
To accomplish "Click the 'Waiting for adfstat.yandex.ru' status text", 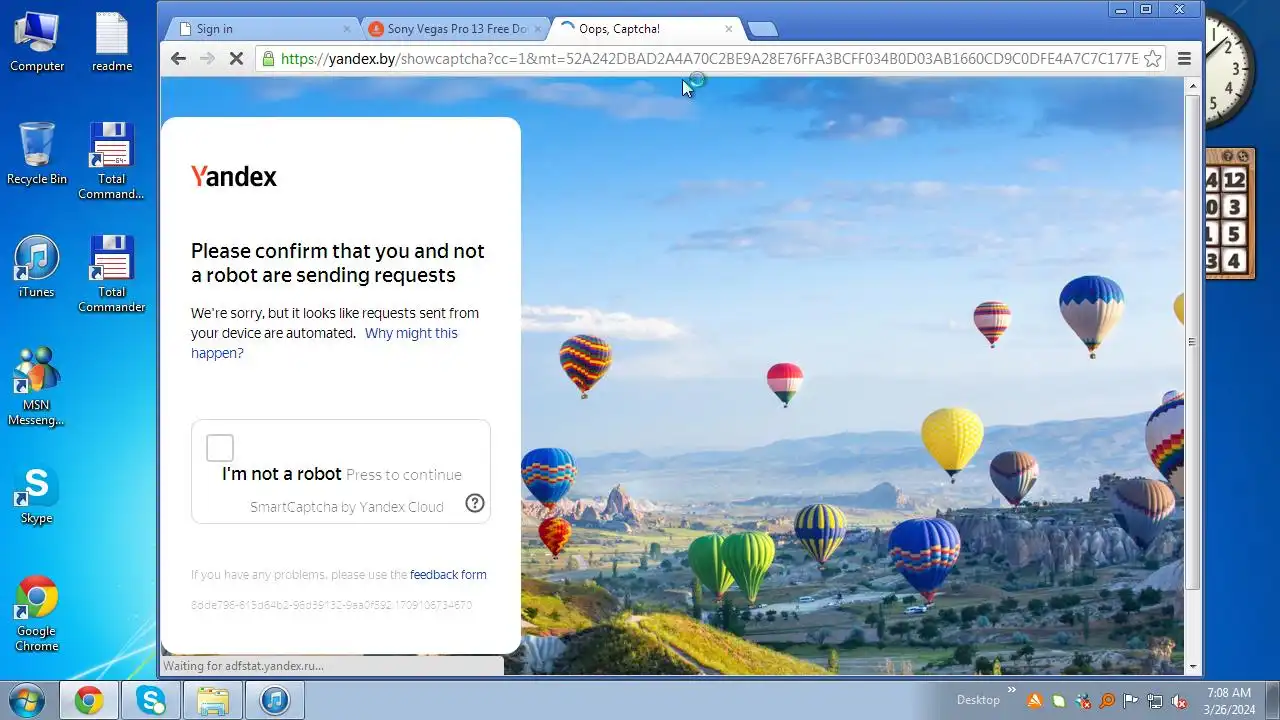I will tap(243, 666).
